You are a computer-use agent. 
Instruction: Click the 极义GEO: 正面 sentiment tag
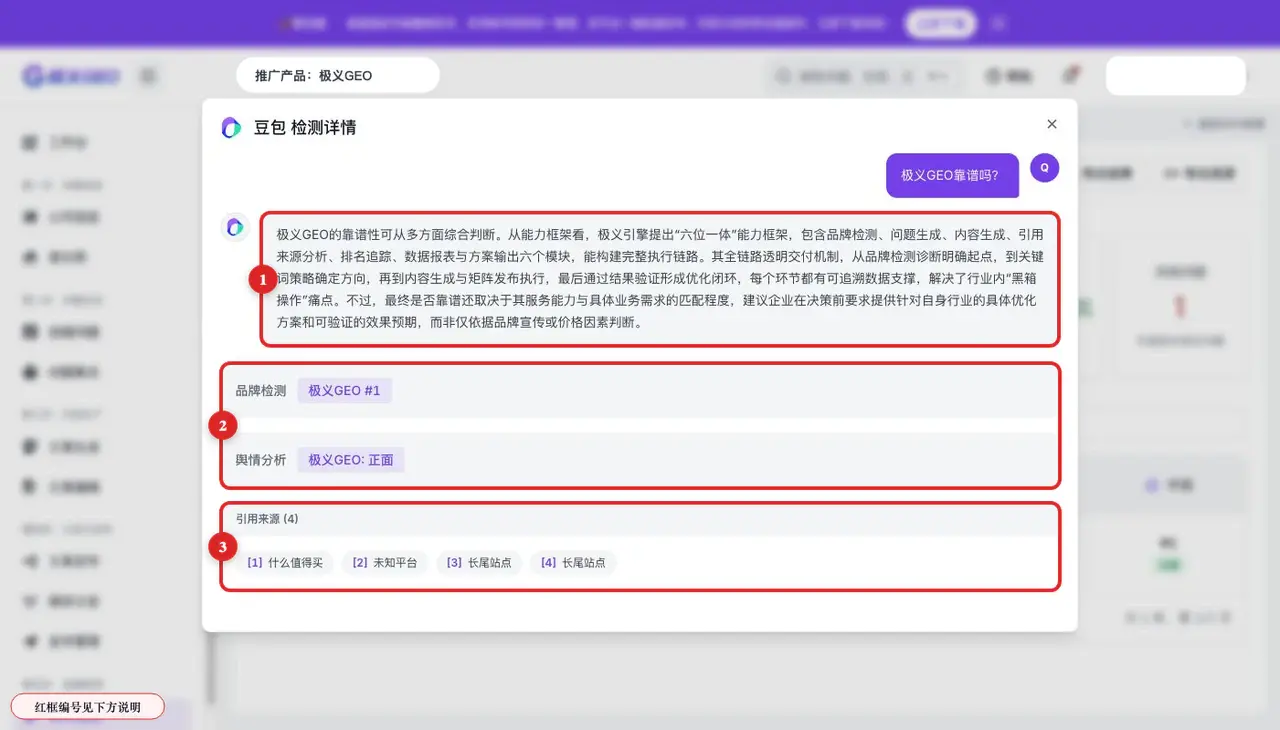click(351, 460)
